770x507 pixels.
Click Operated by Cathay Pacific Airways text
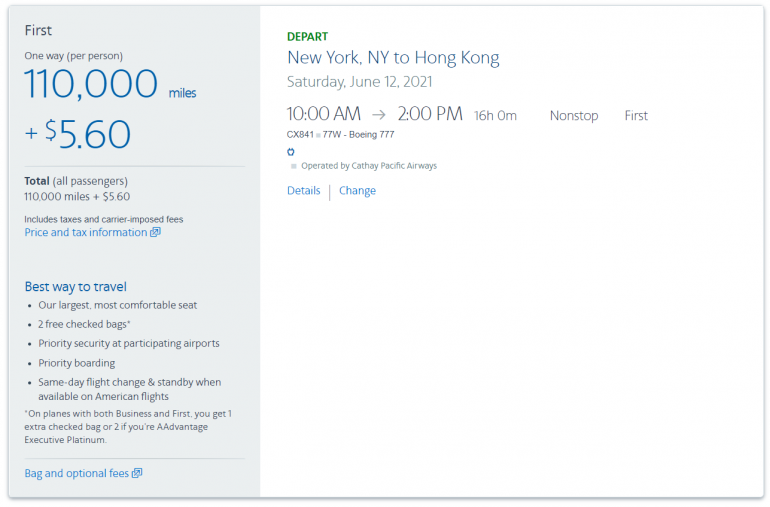[x=368, y=166]
